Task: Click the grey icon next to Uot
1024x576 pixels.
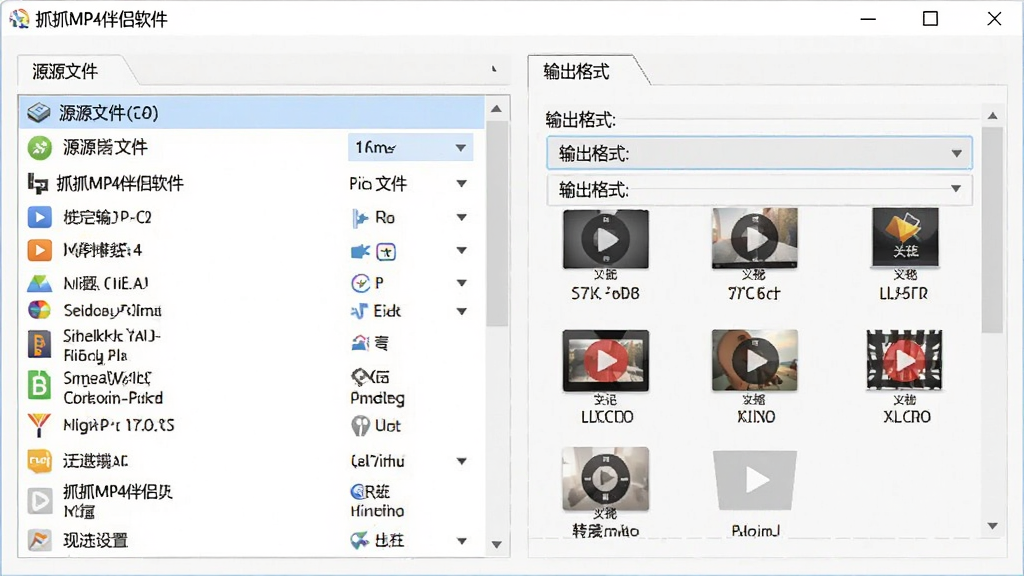Action: (x=360, y=426)
